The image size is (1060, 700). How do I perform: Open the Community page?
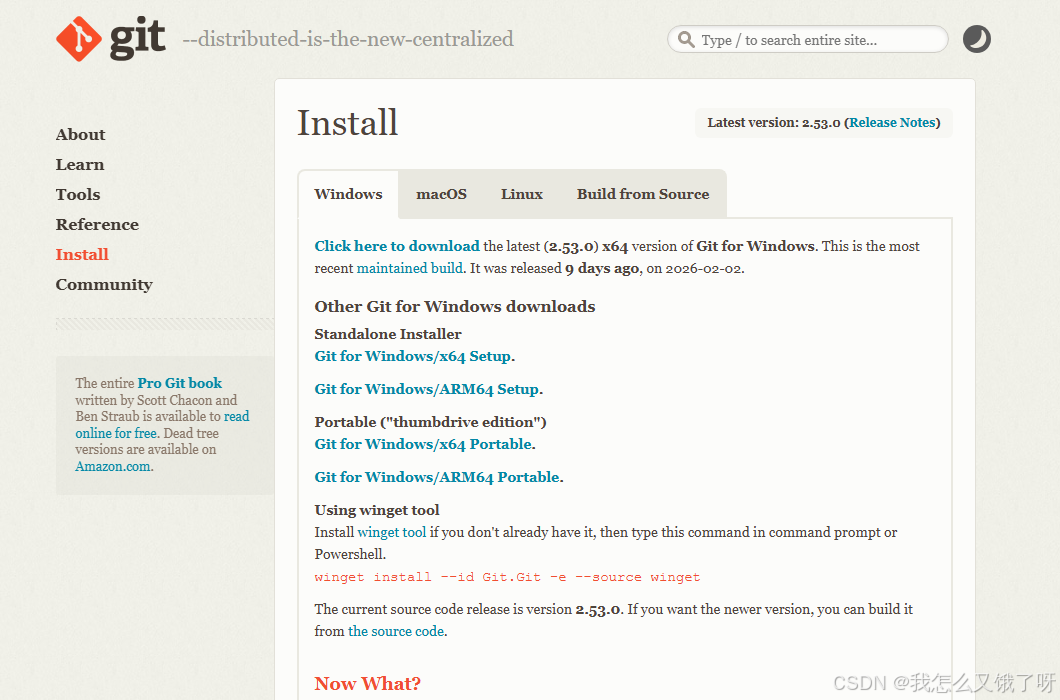104,285
